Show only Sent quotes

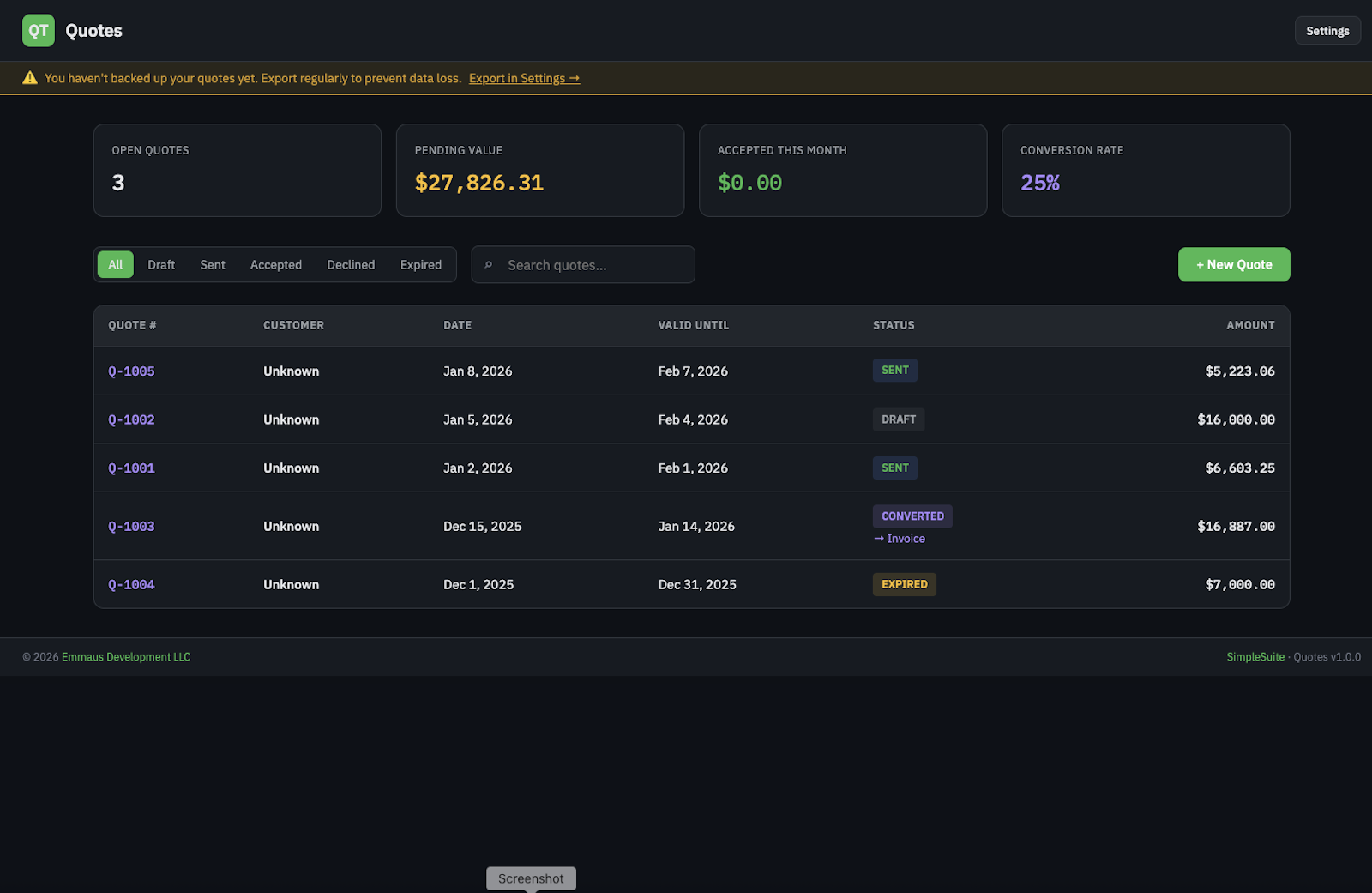pos(213,265)
